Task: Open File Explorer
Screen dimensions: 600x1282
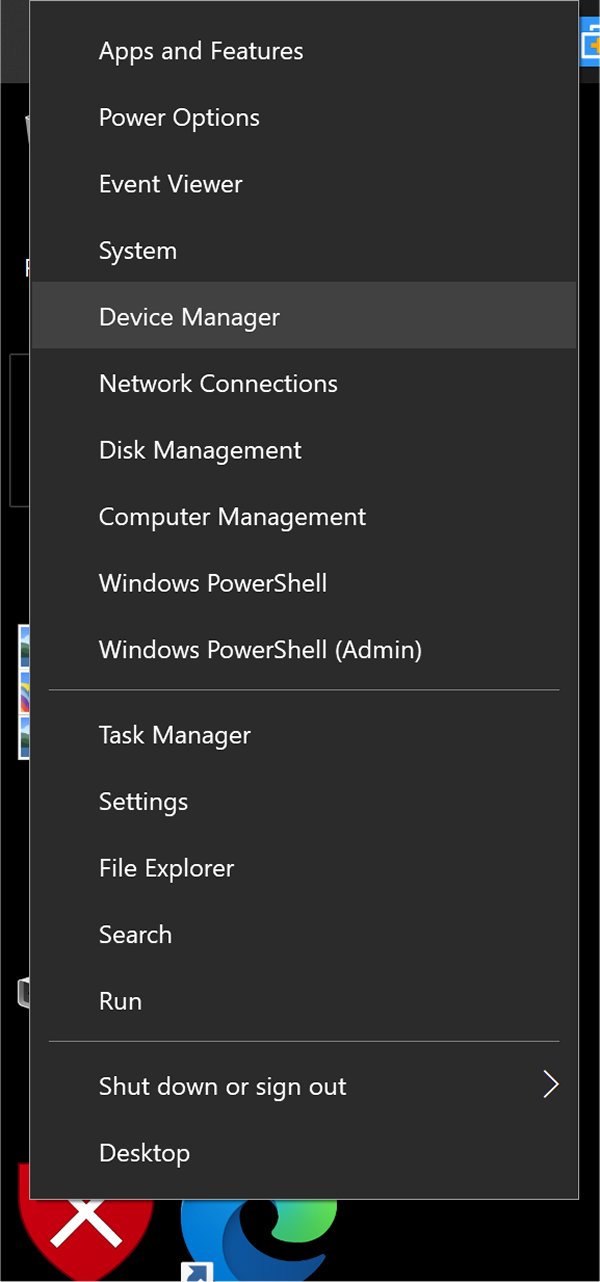Action: pos(166,868)
